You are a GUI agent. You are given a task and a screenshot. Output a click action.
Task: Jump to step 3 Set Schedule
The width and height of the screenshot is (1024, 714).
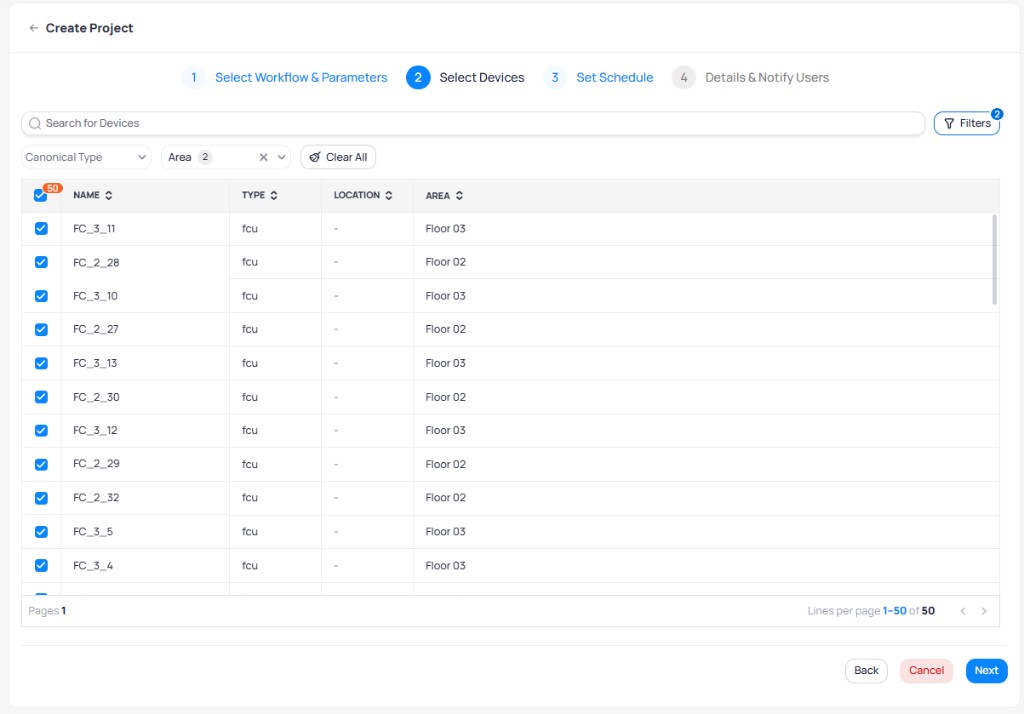[598, 78]
